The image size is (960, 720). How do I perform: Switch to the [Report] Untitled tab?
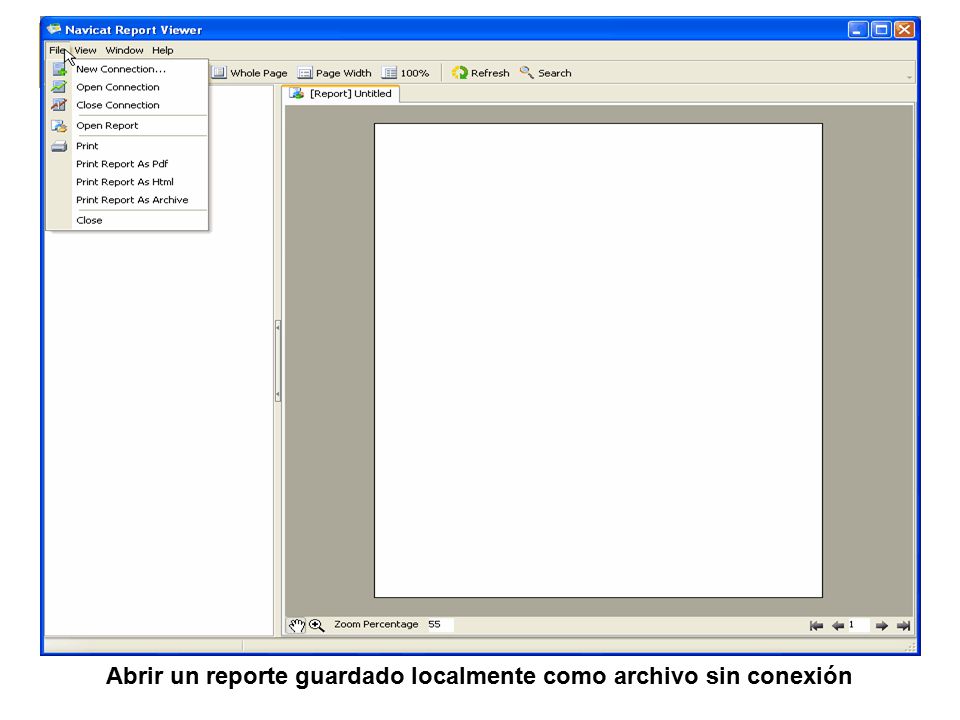coord(340,94)
